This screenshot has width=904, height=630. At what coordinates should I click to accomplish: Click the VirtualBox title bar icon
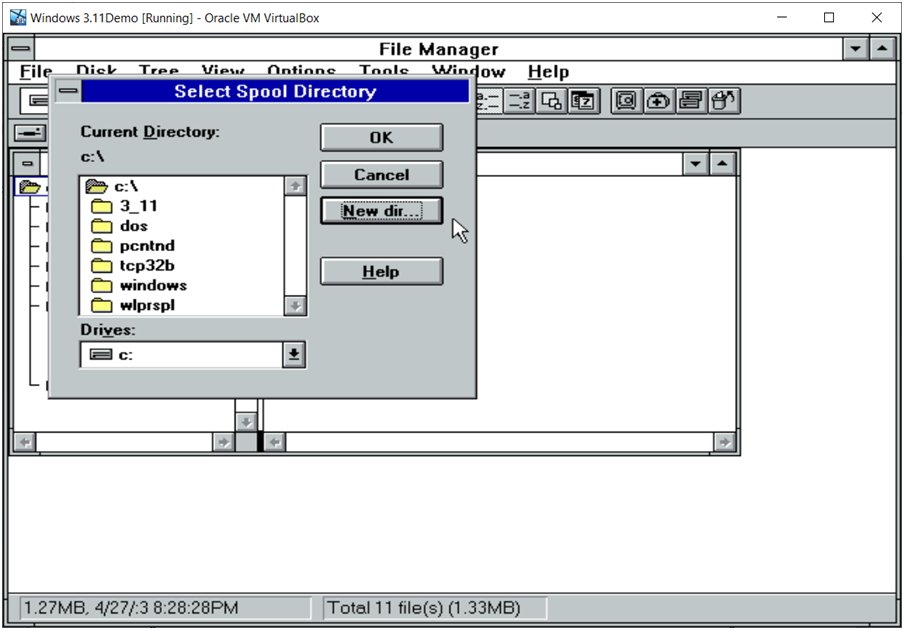coord(18,17)
